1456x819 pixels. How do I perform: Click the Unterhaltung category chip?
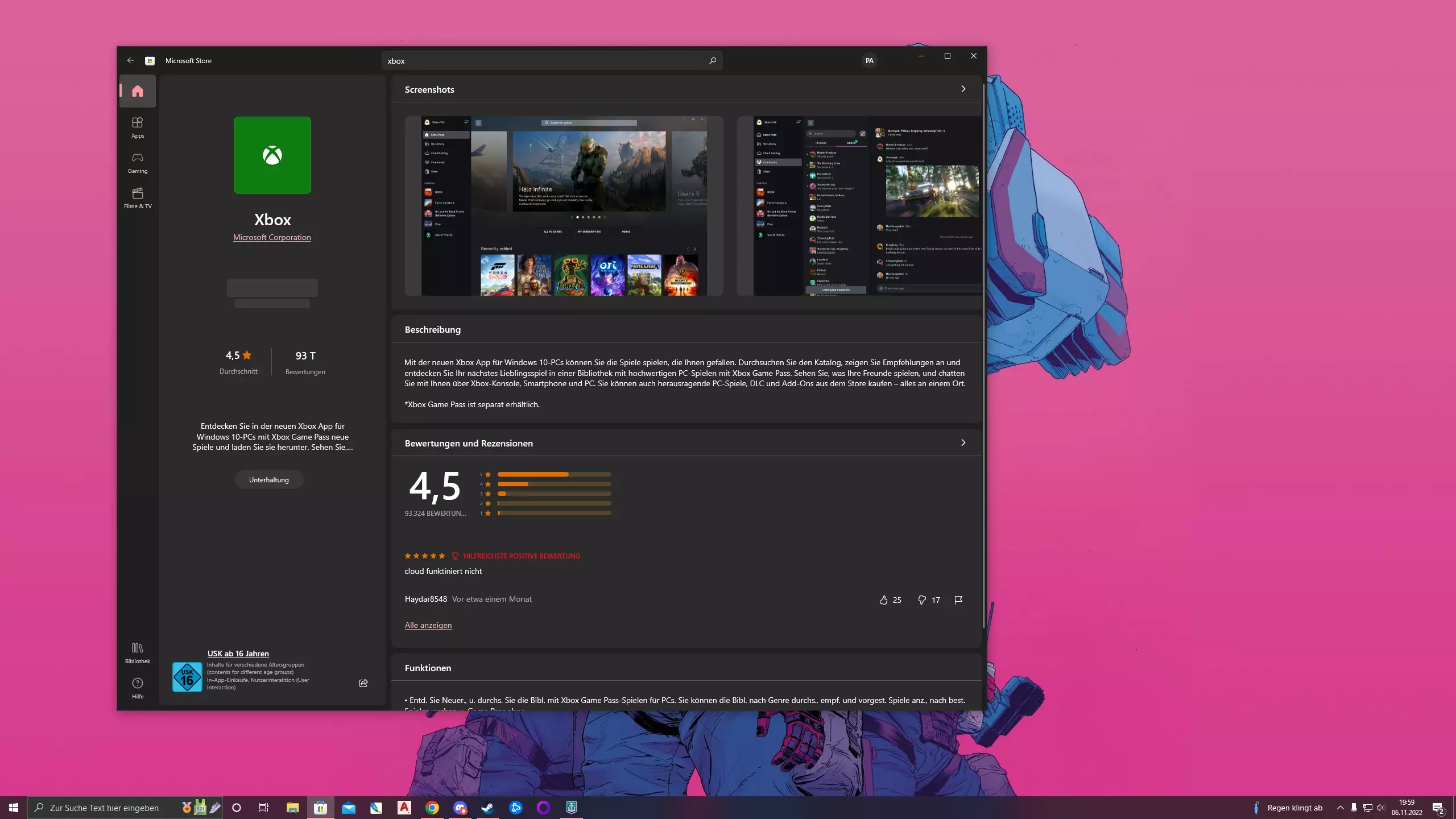tap(269, 479)
